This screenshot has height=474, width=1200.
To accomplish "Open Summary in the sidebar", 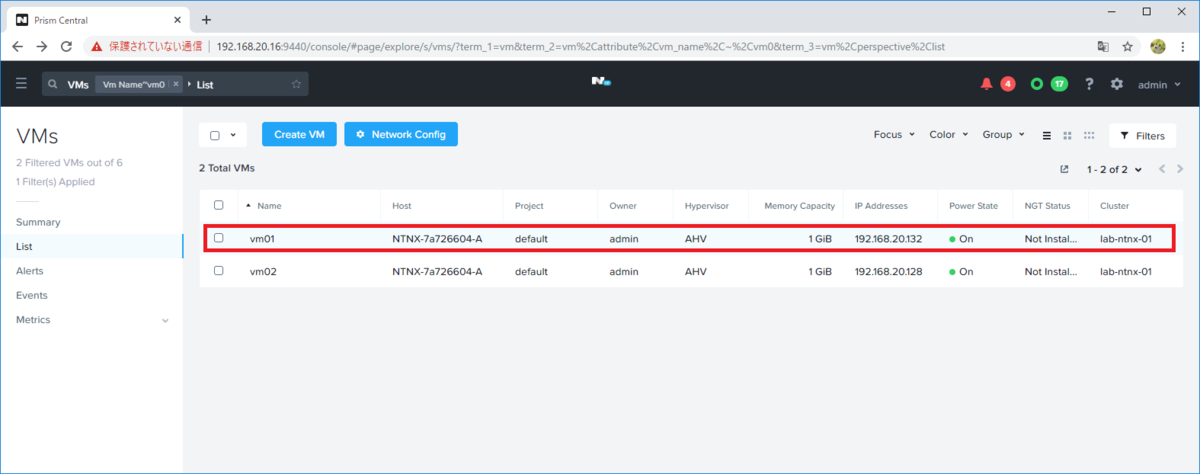I will tap(38, 222).
